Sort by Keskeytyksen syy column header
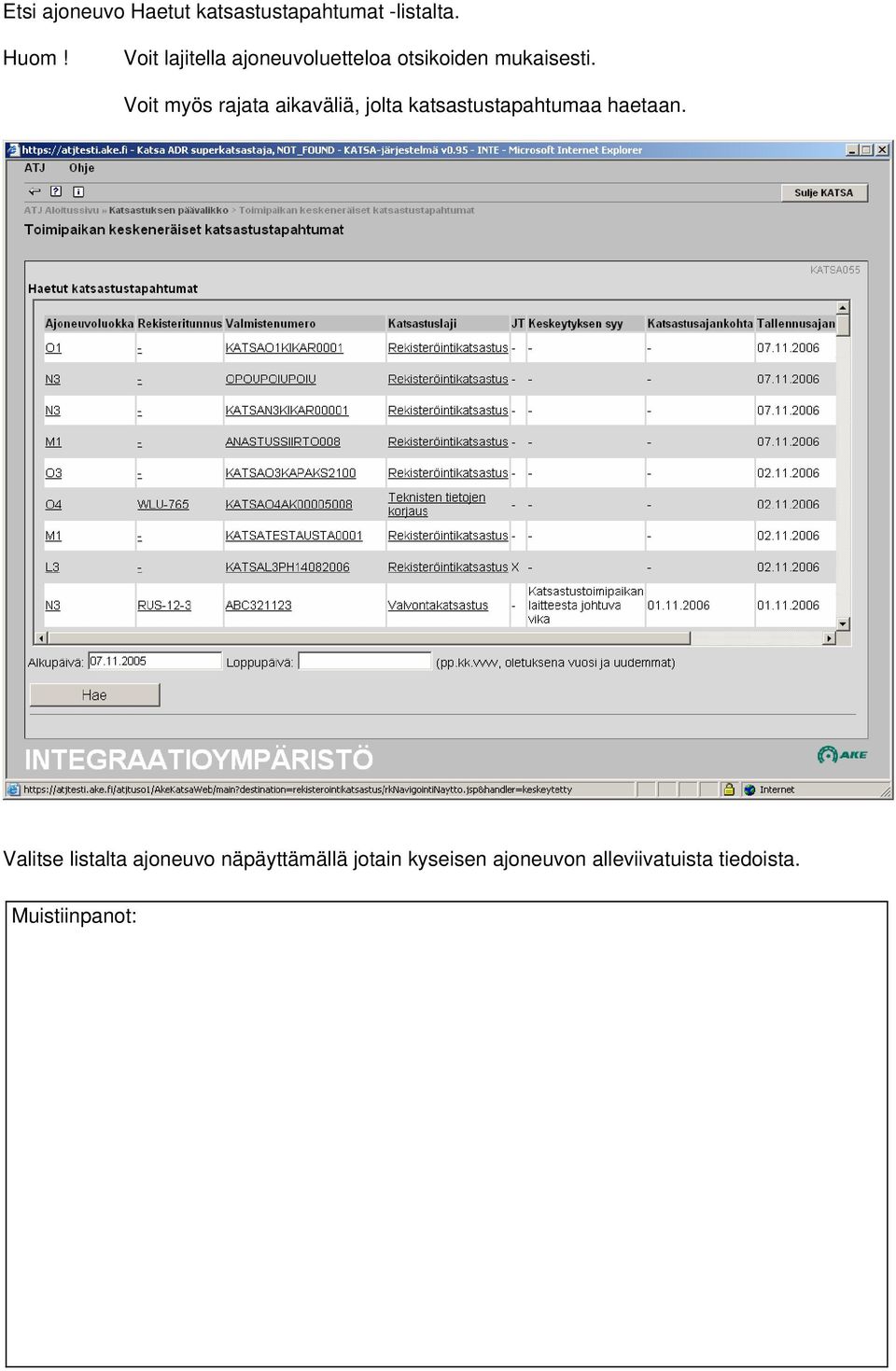The height and width of the screenshot is (1371, 896). click(x=575, y=324)
